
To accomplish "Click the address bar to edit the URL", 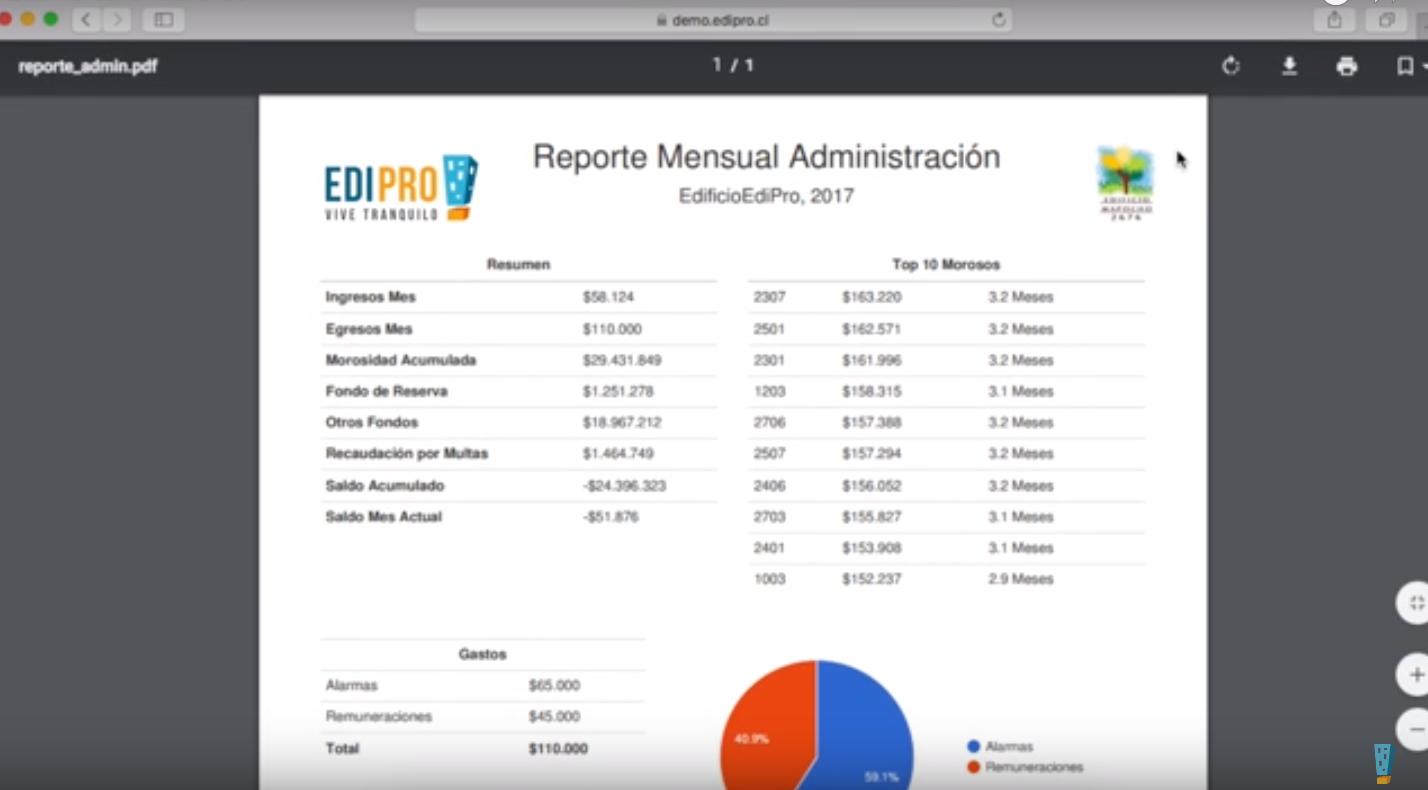I will tap(760, 19).
